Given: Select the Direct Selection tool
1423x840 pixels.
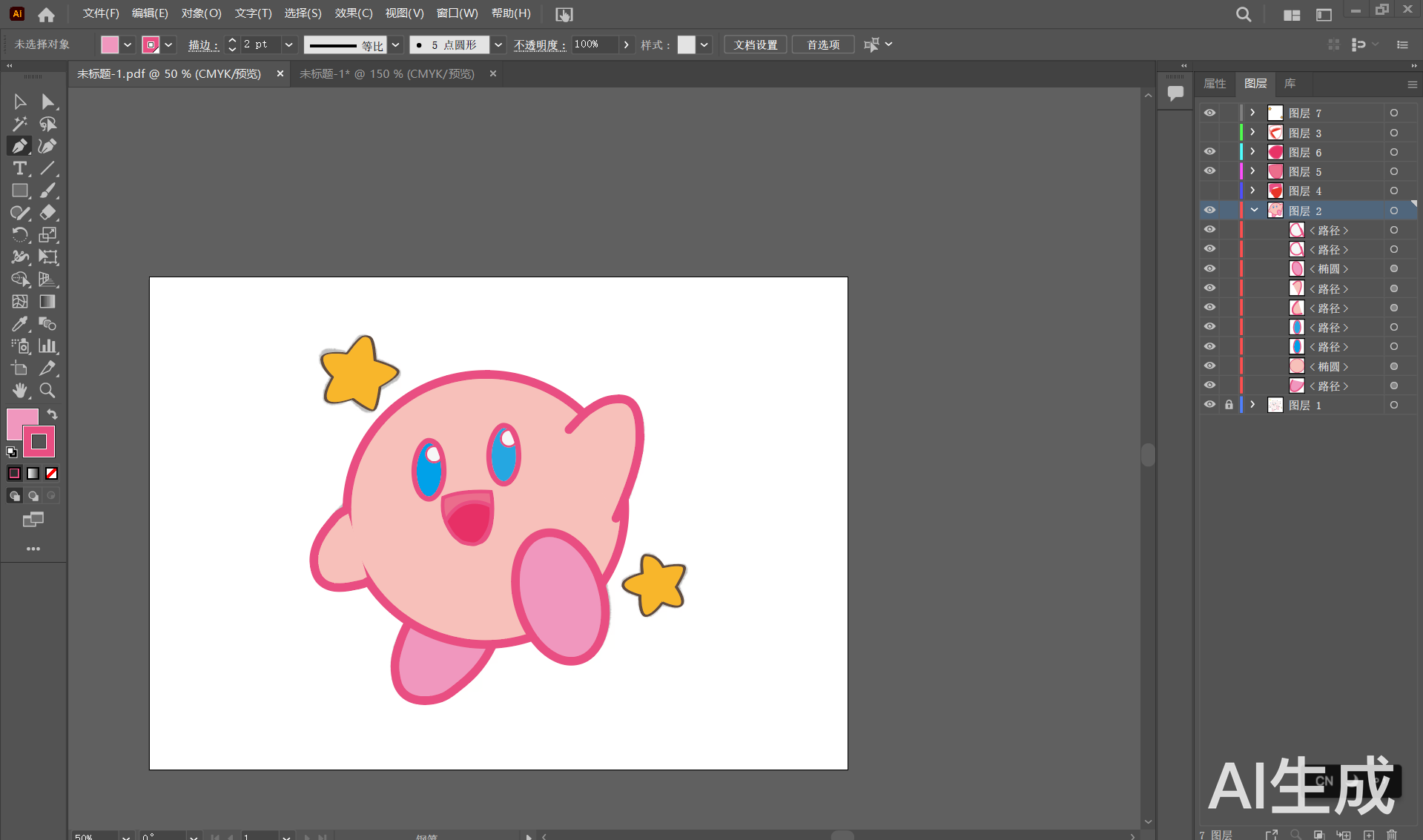Looking at the screenshot, I should tap(47, 102).
